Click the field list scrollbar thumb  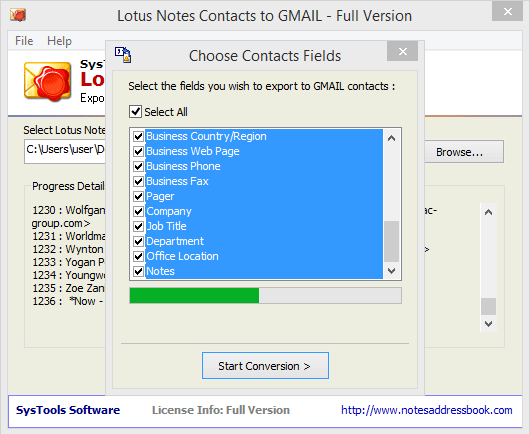[391, 241]
